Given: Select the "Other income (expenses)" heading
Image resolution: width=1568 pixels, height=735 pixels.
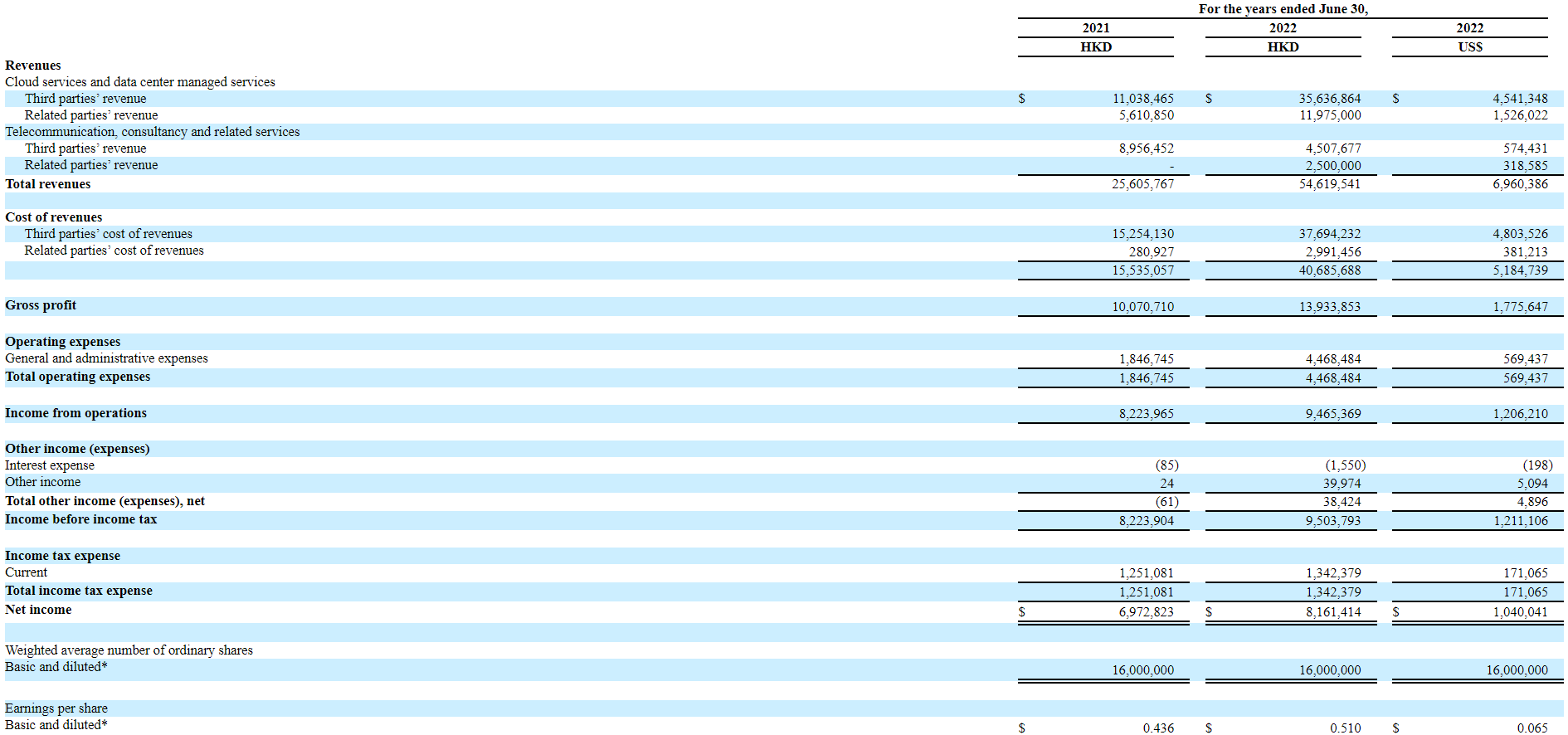Looking at the screenshot, I should pos(77,449).
